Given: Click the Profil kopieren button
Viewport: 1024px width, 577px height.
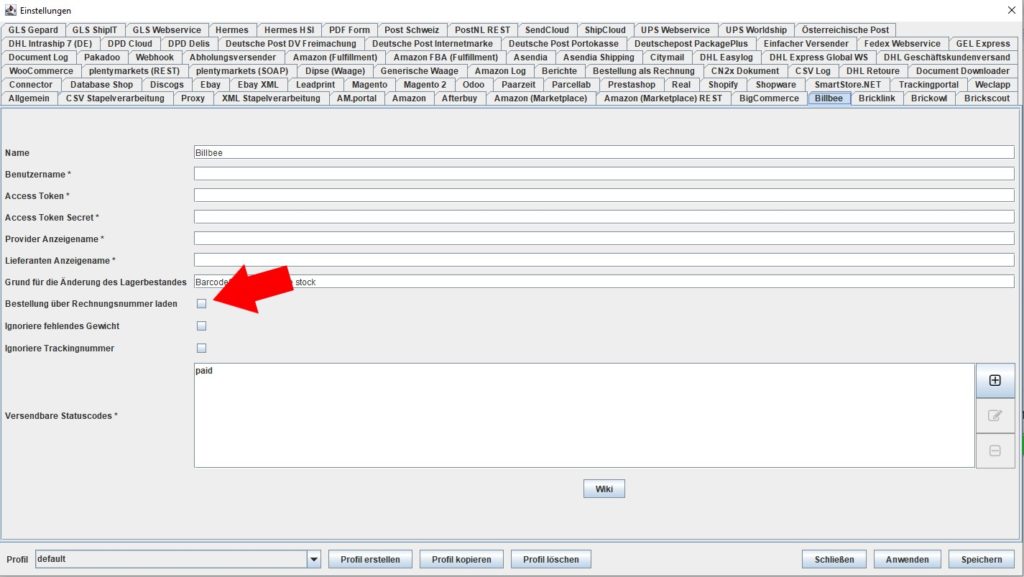Looking at the screenshot, I should pos(462,559).
